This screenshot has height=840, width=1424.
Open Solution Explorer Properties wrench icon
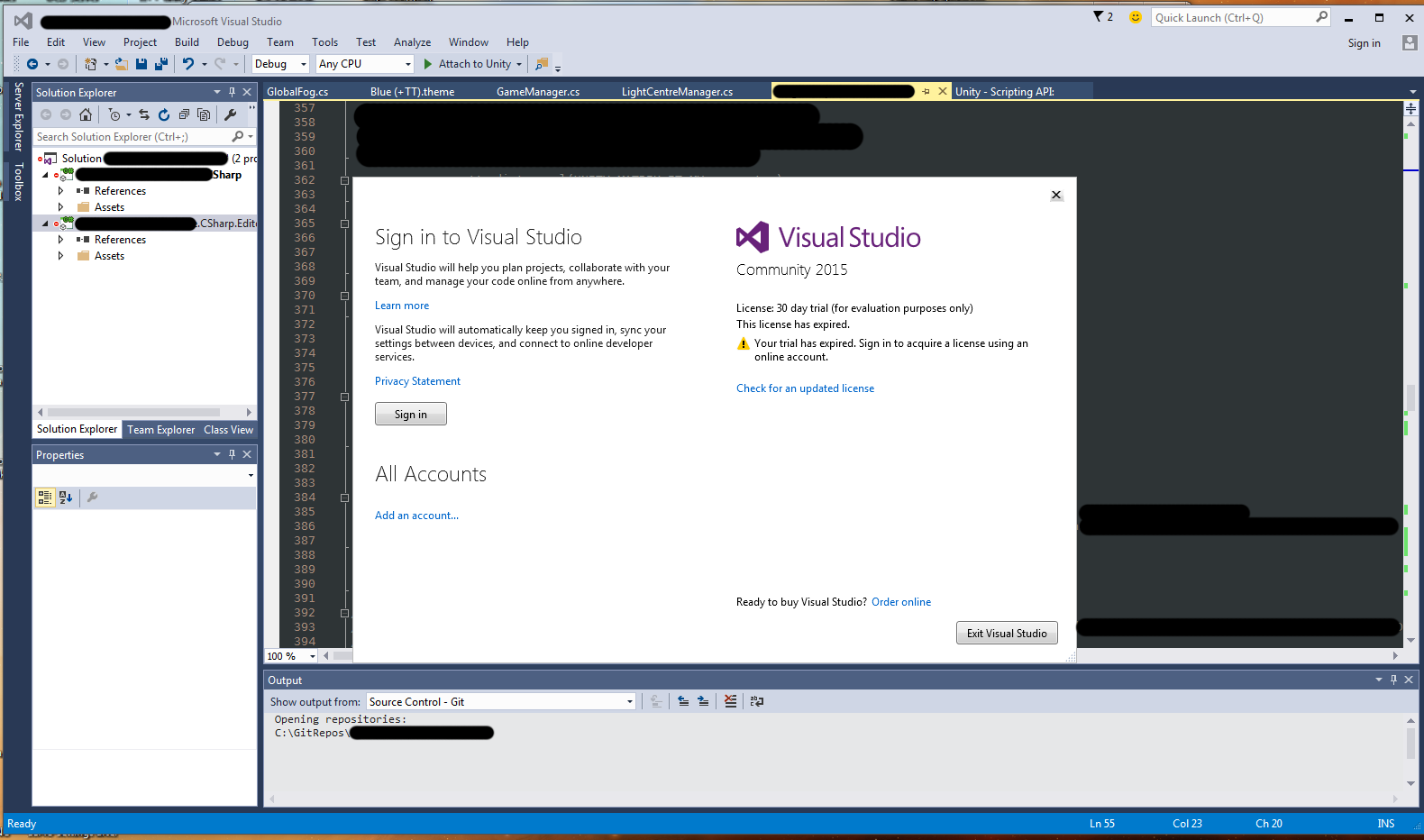click(x=231, y=114)
